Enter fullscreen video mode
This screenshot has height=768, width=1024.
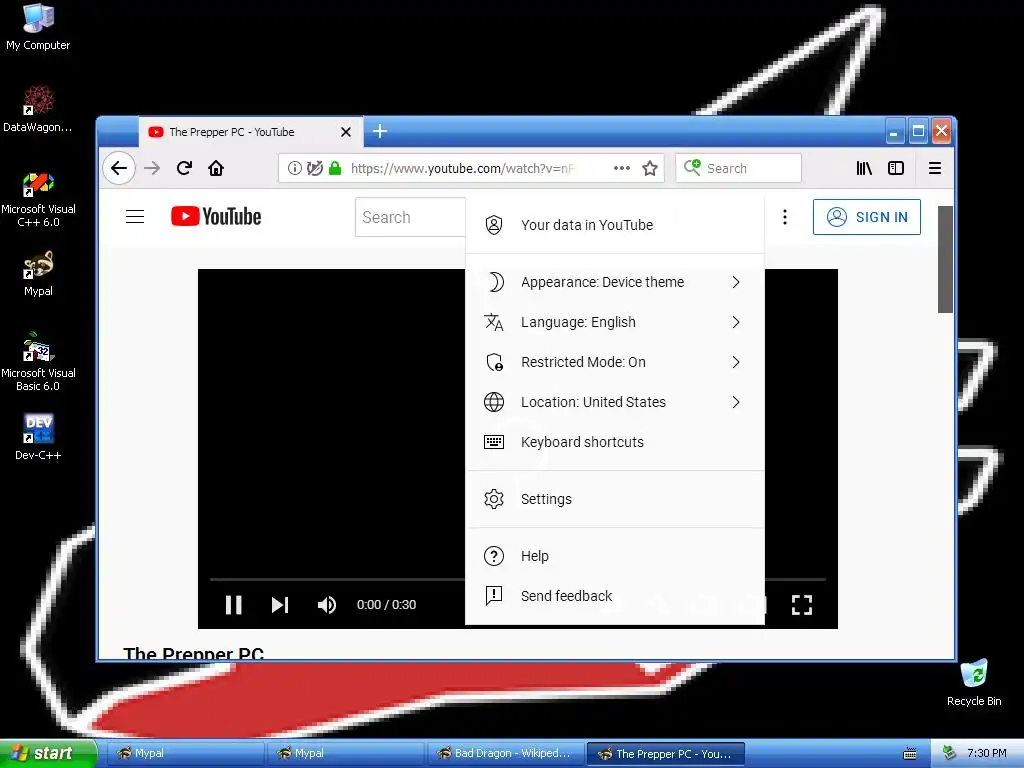802,605
